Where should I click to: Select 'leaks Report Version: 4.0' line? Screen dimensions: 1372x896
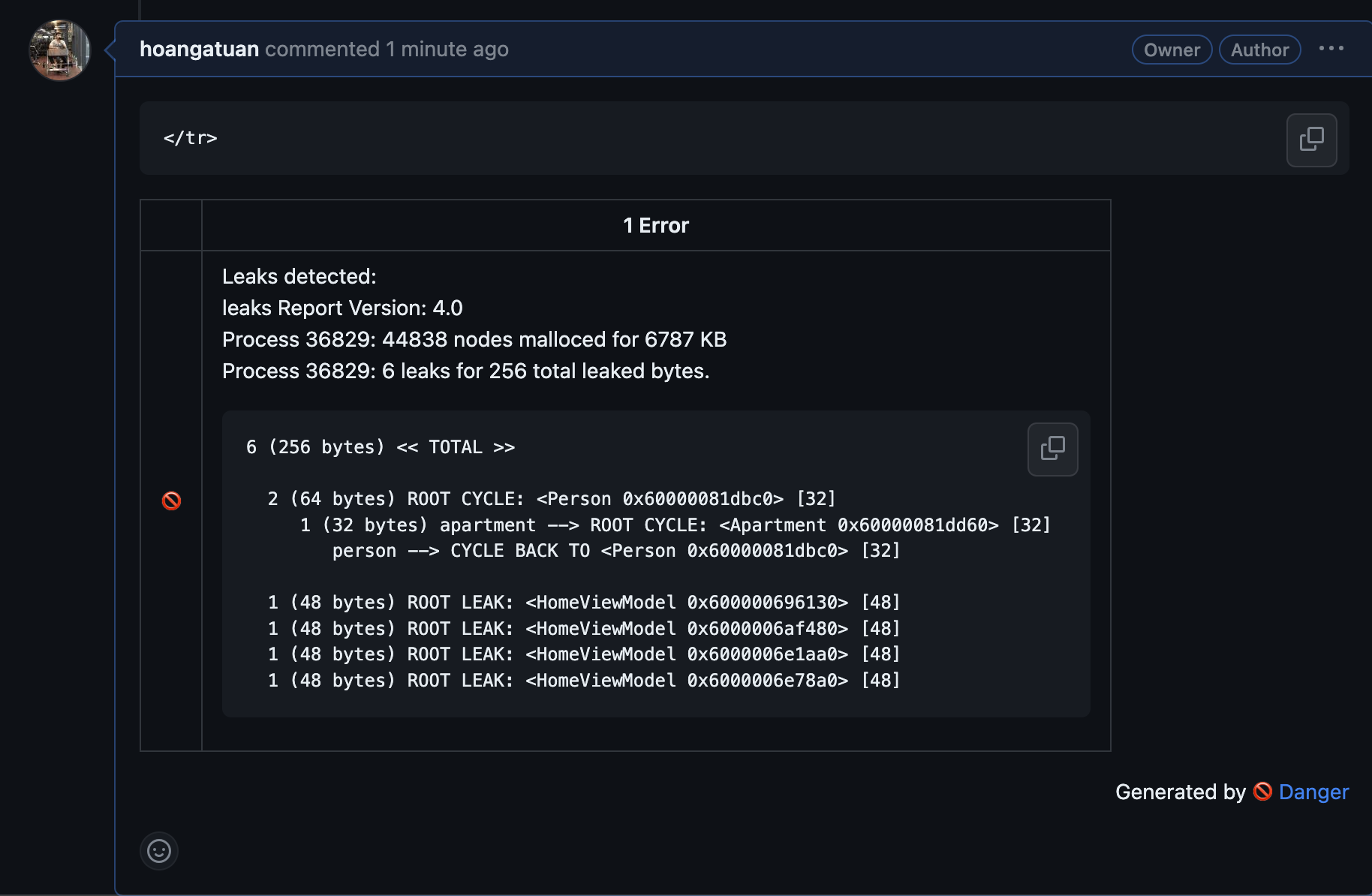click(342, 308)
